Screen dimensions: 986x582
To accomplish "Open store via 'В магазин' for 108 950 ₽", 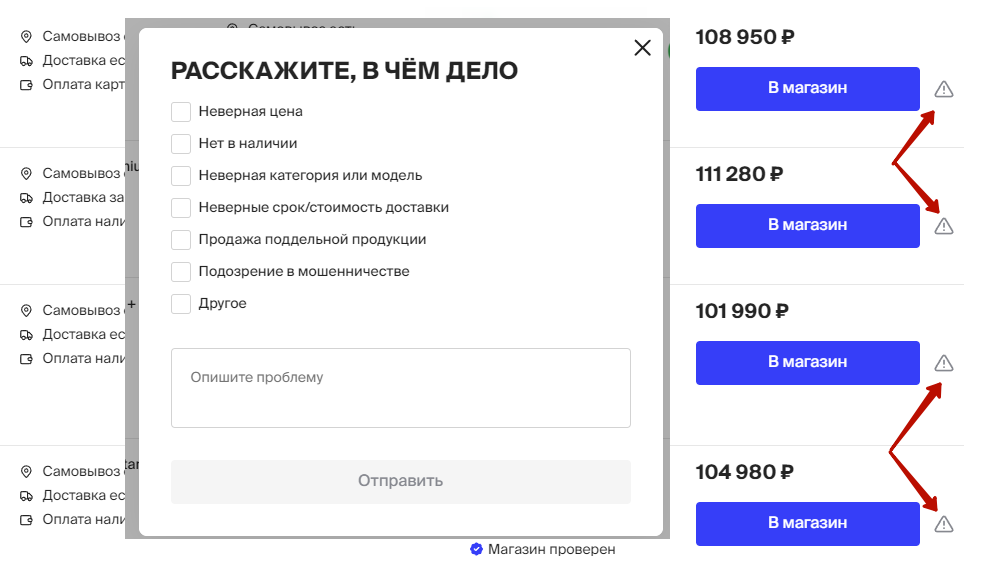I will 807,89.
